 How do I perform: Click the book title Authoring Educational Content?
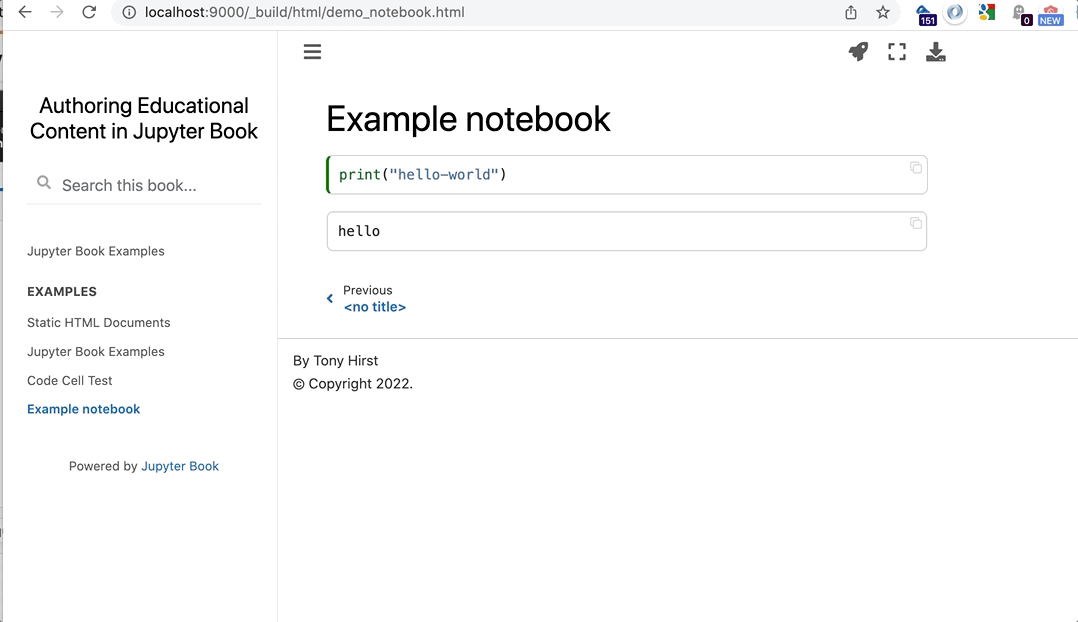(144, 118)
